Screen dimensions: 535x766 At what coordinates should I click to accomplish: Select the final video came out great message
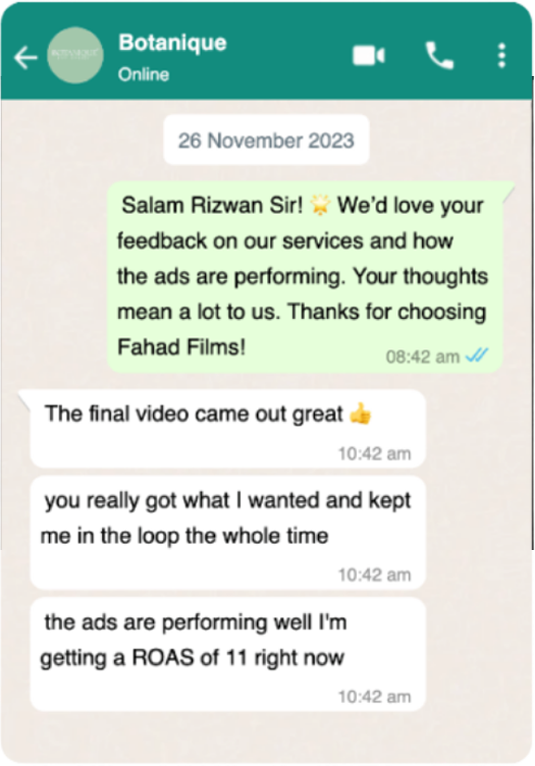pyautogui.click(x=228, y=428)
